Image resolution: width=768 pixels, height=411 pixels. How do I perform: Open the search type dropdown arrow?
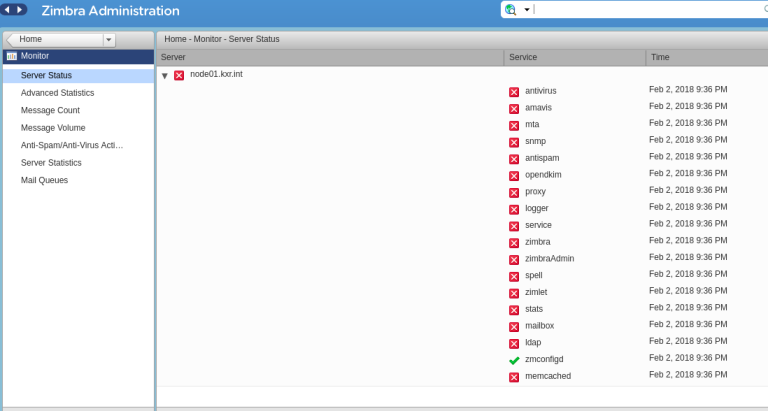click(x=527, y=10)
